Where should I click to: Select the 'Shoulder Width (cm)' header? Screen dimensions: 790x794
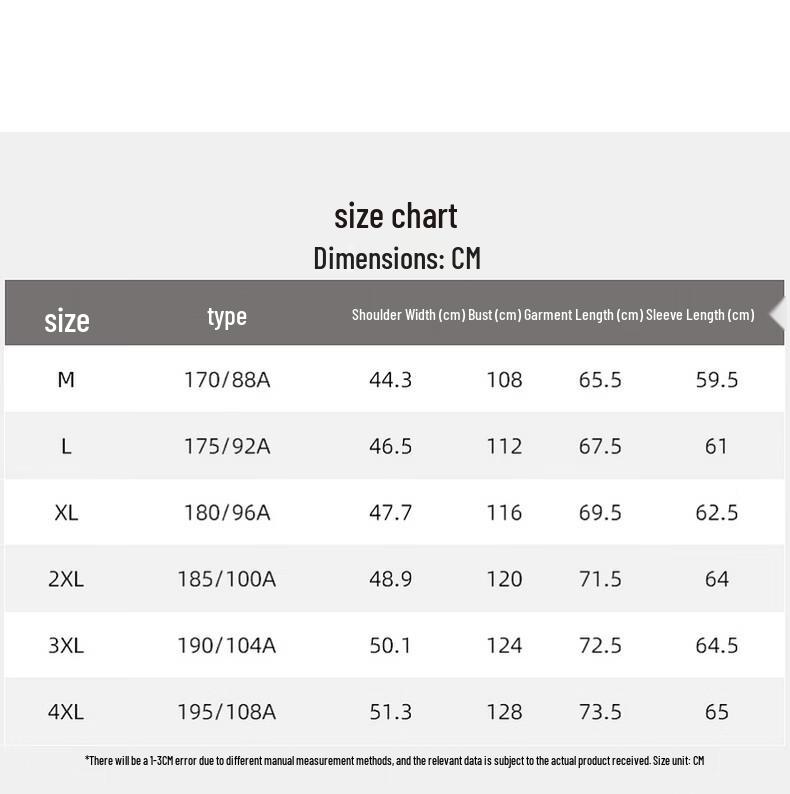point(408,314)
